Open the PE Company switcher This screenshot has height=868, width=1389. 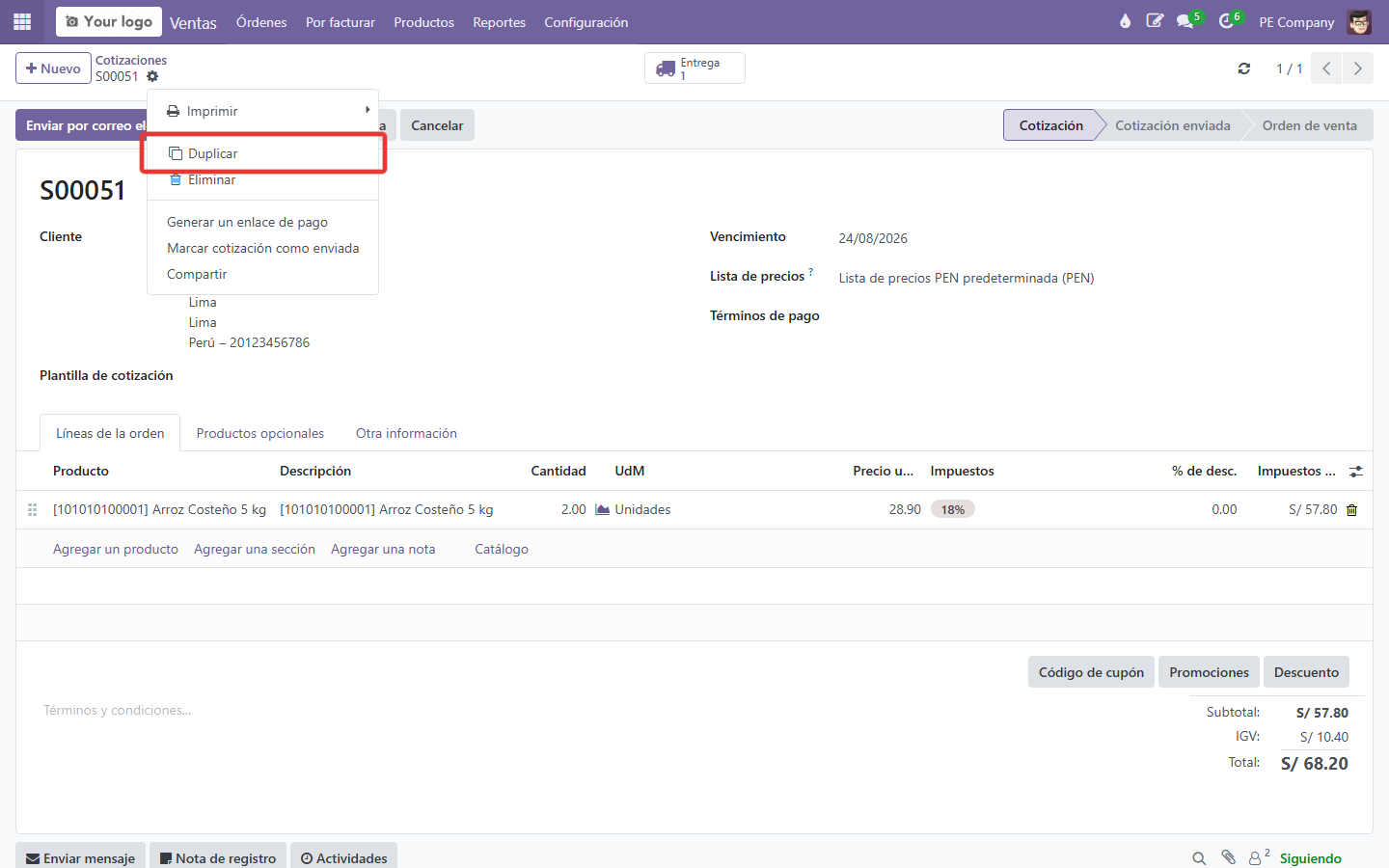pos(1296,22)
